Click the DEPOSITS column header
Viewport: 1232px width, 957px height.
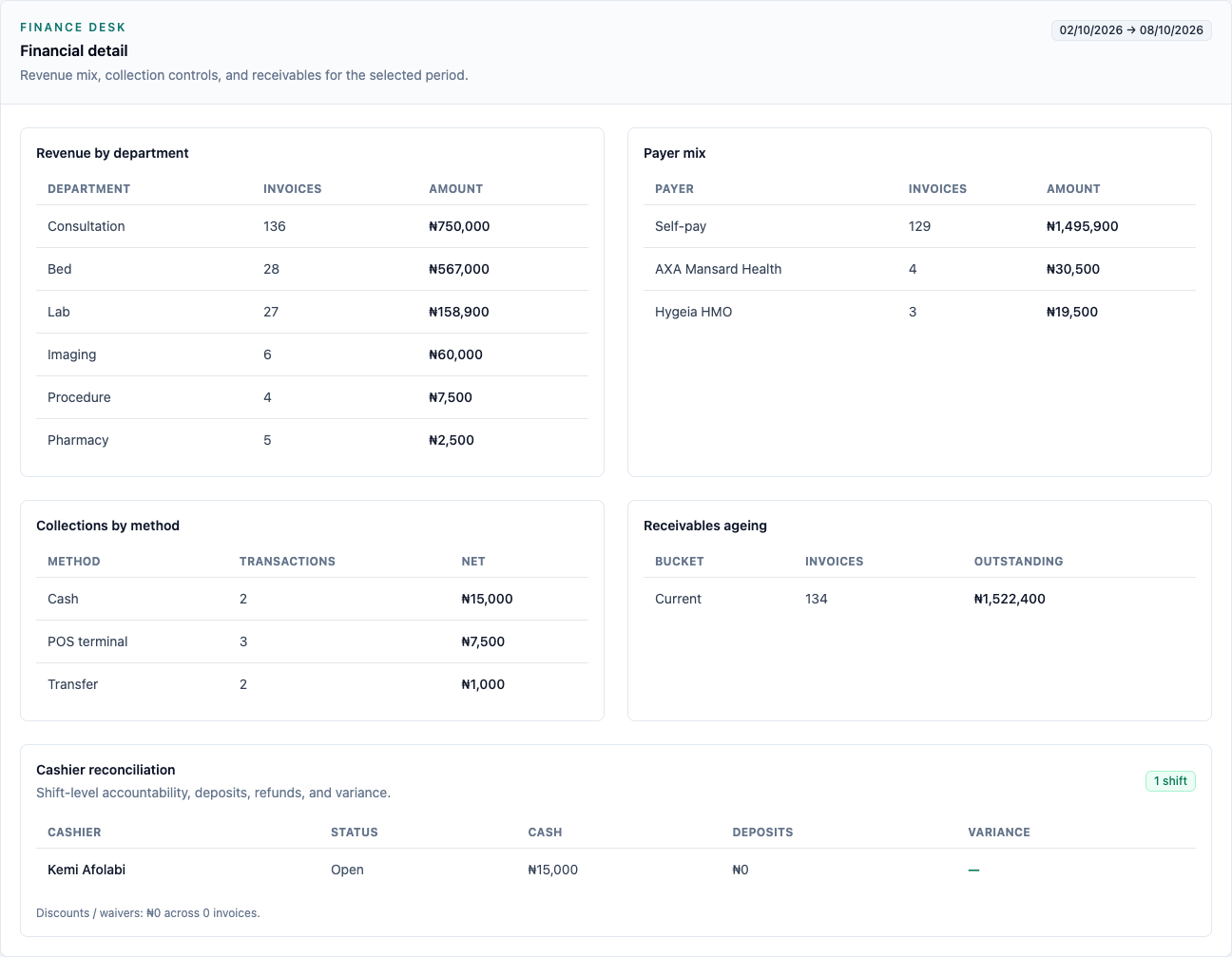click(762, 833)
